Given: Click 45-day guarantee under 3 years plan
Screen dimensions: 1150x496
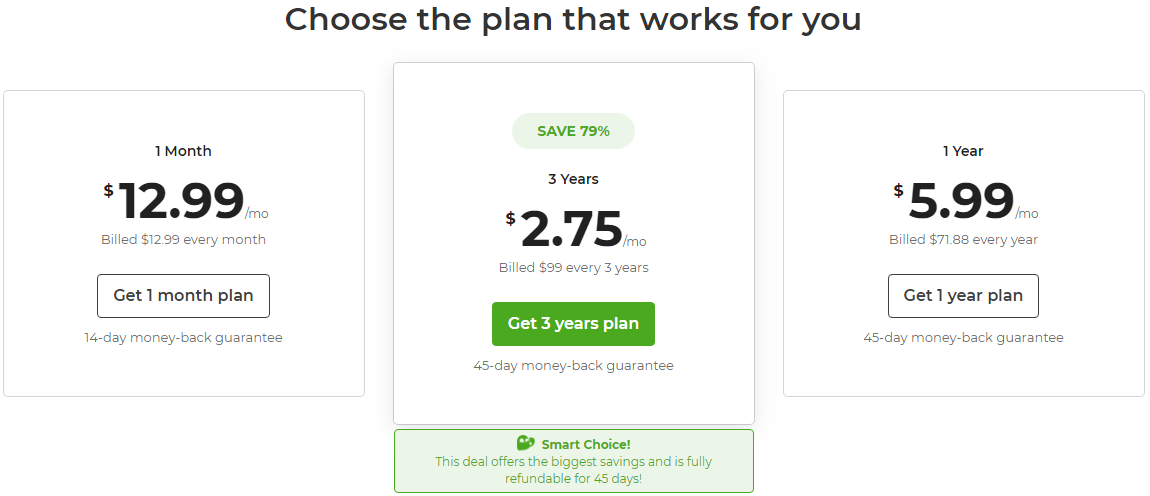Looking at the screenshot, I should tap(573, 365).
